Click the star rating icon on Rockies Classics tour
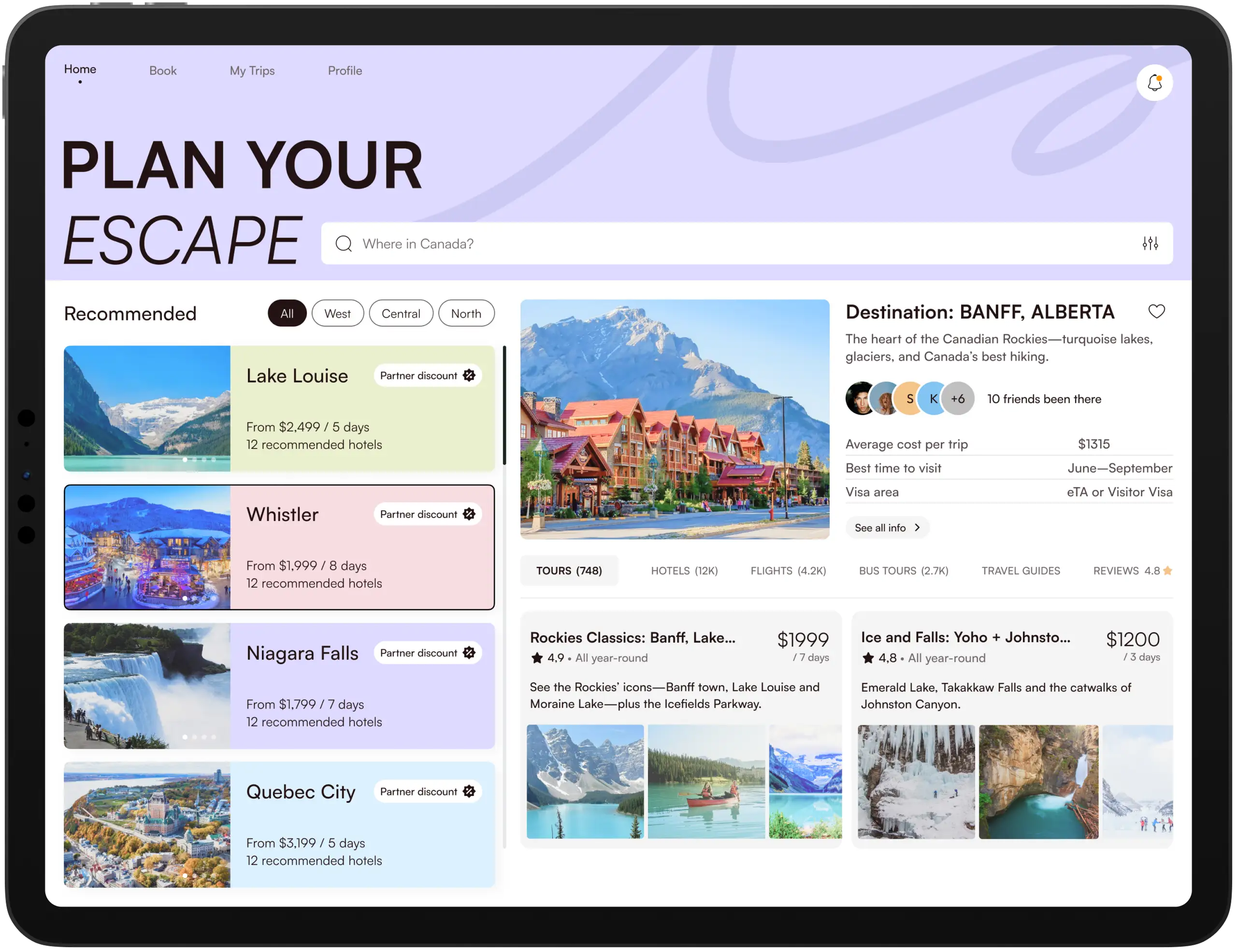 (x=536, y=658)
